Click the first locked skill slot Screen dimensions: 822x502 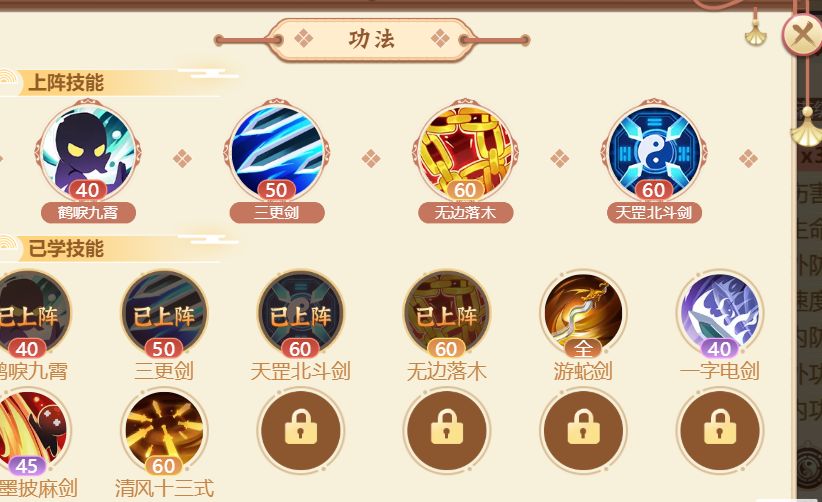(x=300, y=431)
